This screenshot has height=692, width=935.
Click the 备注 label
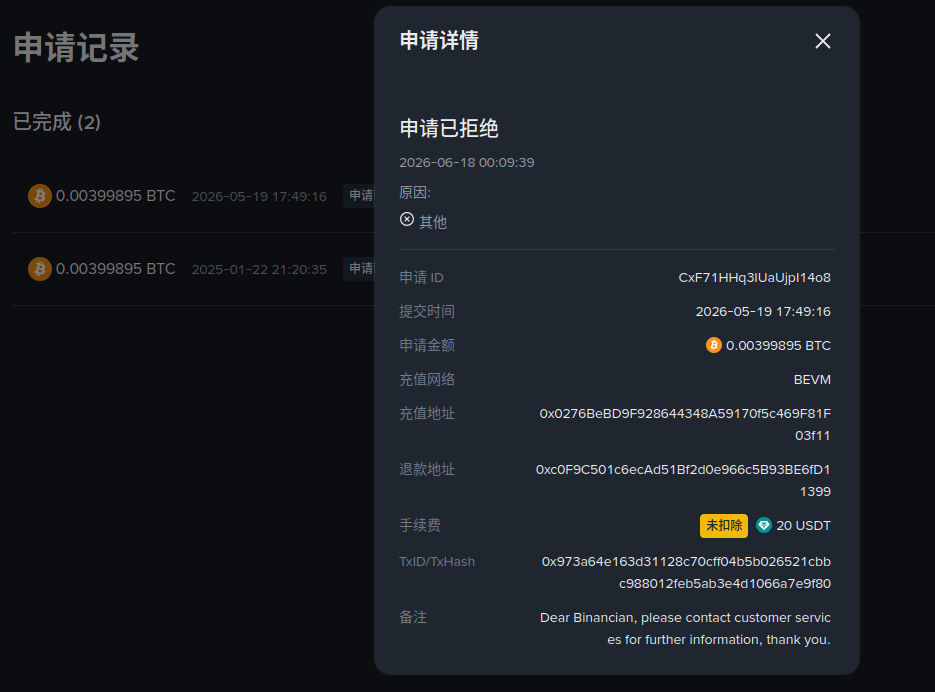[x=413, y=617]
